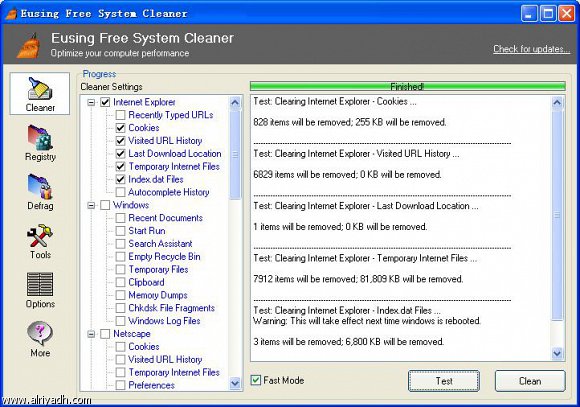Select the Index.dat Files label

click(x=156, y=179)
